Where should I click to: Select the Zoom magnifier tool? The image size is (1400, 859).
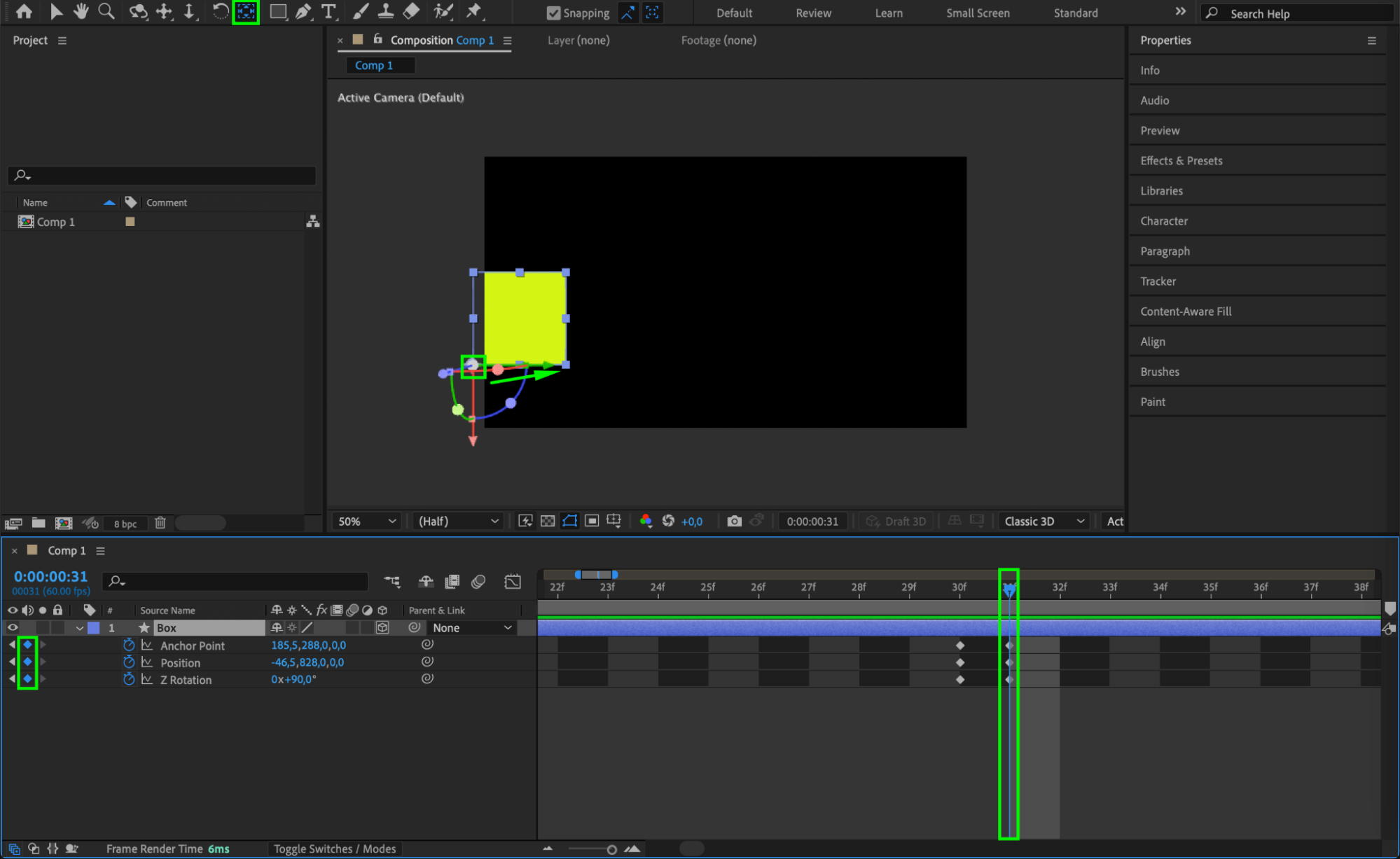click(x=106, y=11)
